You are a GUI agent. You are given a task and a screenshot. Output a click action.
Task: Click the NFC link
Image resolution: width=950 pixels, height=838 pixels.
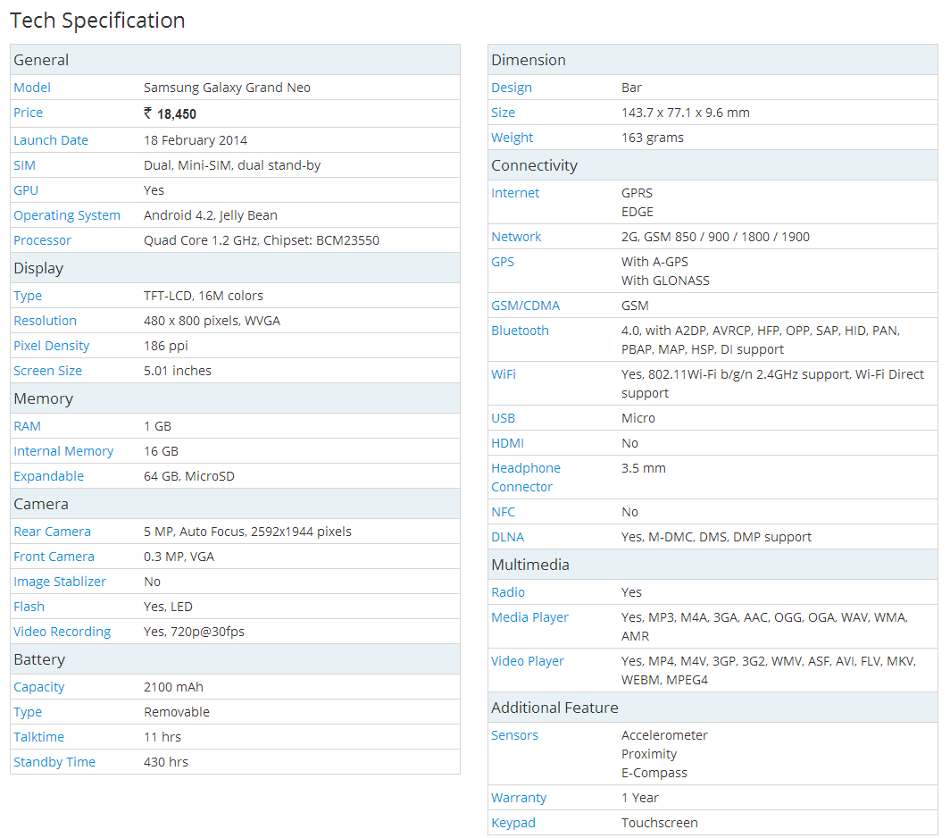point(503,512)
